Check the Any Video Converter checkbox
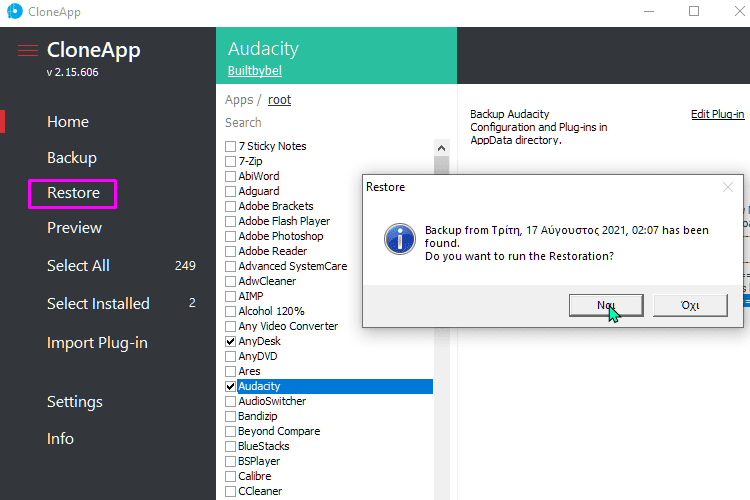This screenshot has height=500, width=750. [x=231, y=326]
